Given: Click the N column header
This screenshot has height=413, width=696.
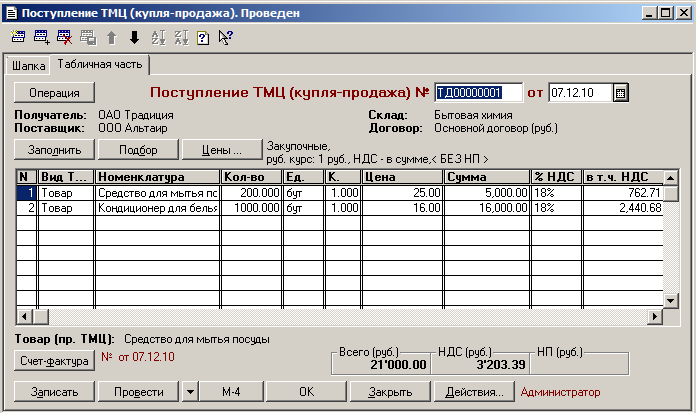Looking at the screenshot, I should (27, 177).
